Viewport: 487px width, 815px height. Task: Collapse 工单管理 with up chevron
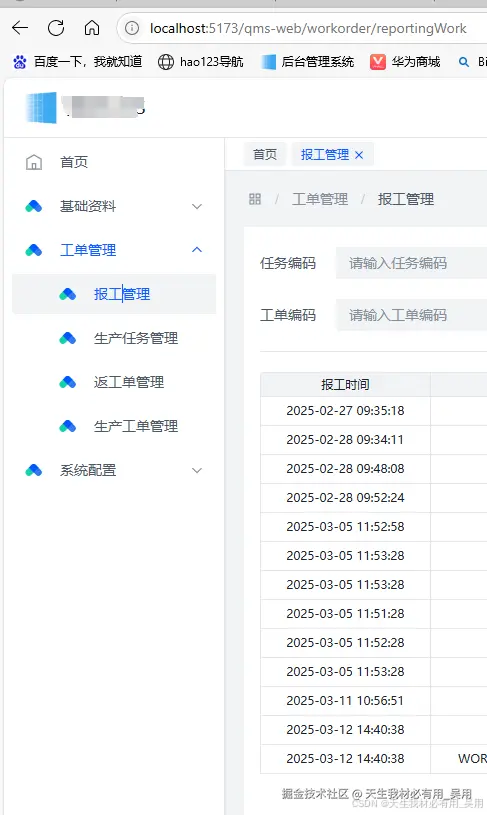coord(196,250)
